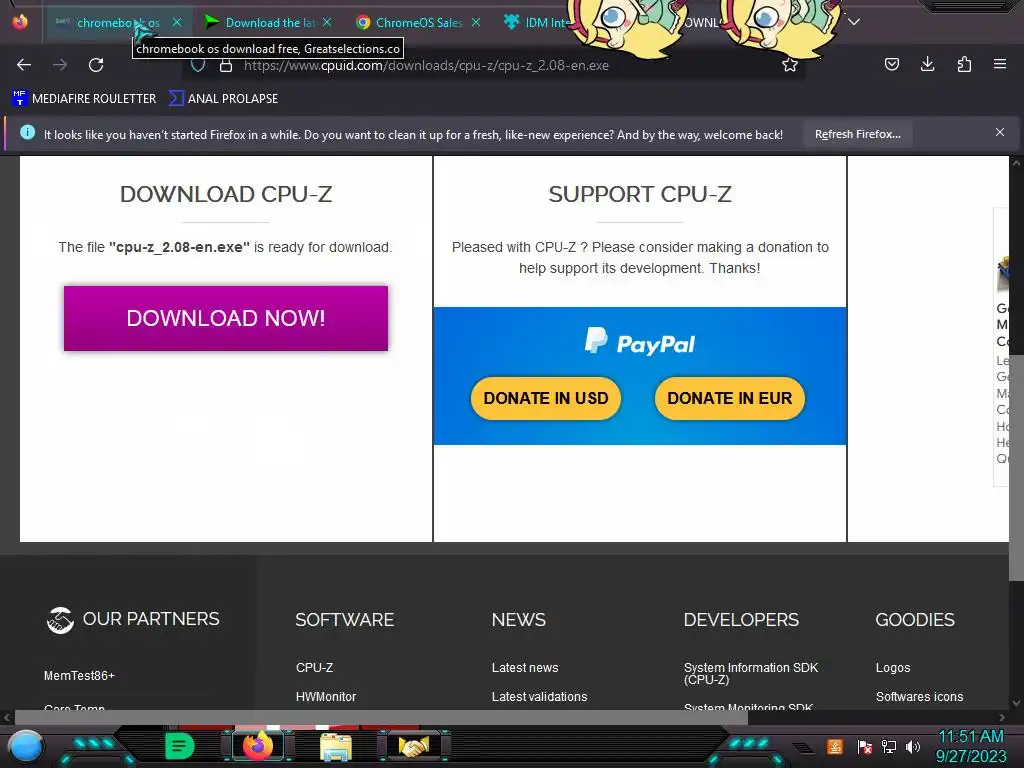
Task: Open the MEDIAFIRE ROULETTER bookmark
Action: click(x=84, y=99)
